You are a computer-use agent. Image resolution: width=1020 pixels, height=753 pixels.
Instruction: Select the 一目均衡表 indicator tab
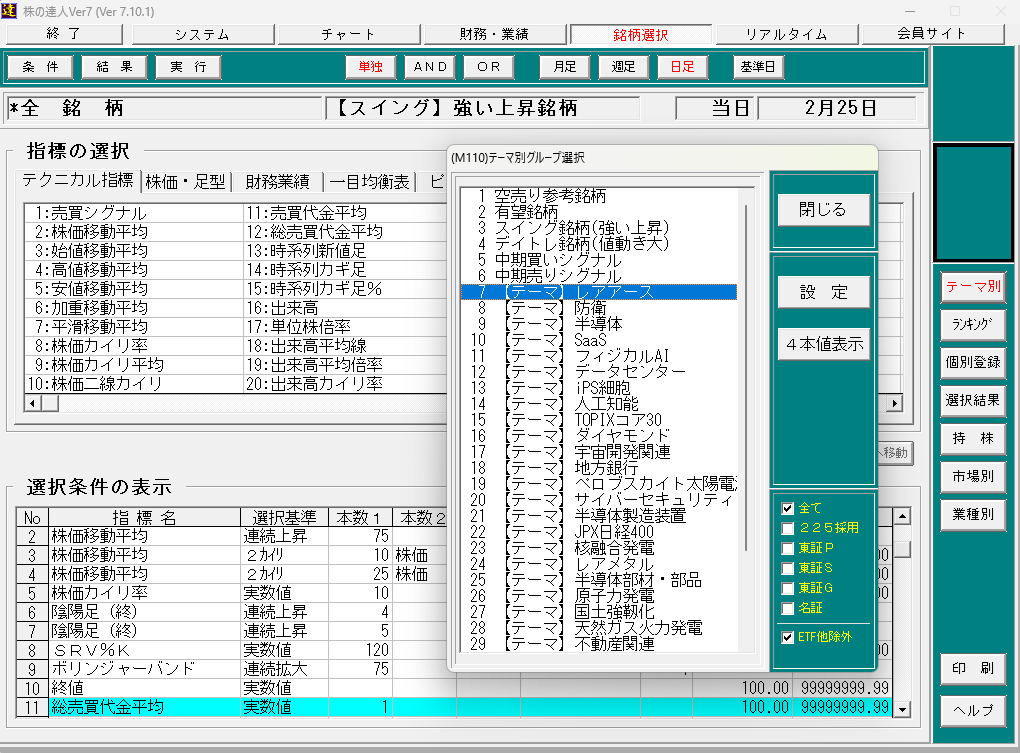tap(369, 181)
